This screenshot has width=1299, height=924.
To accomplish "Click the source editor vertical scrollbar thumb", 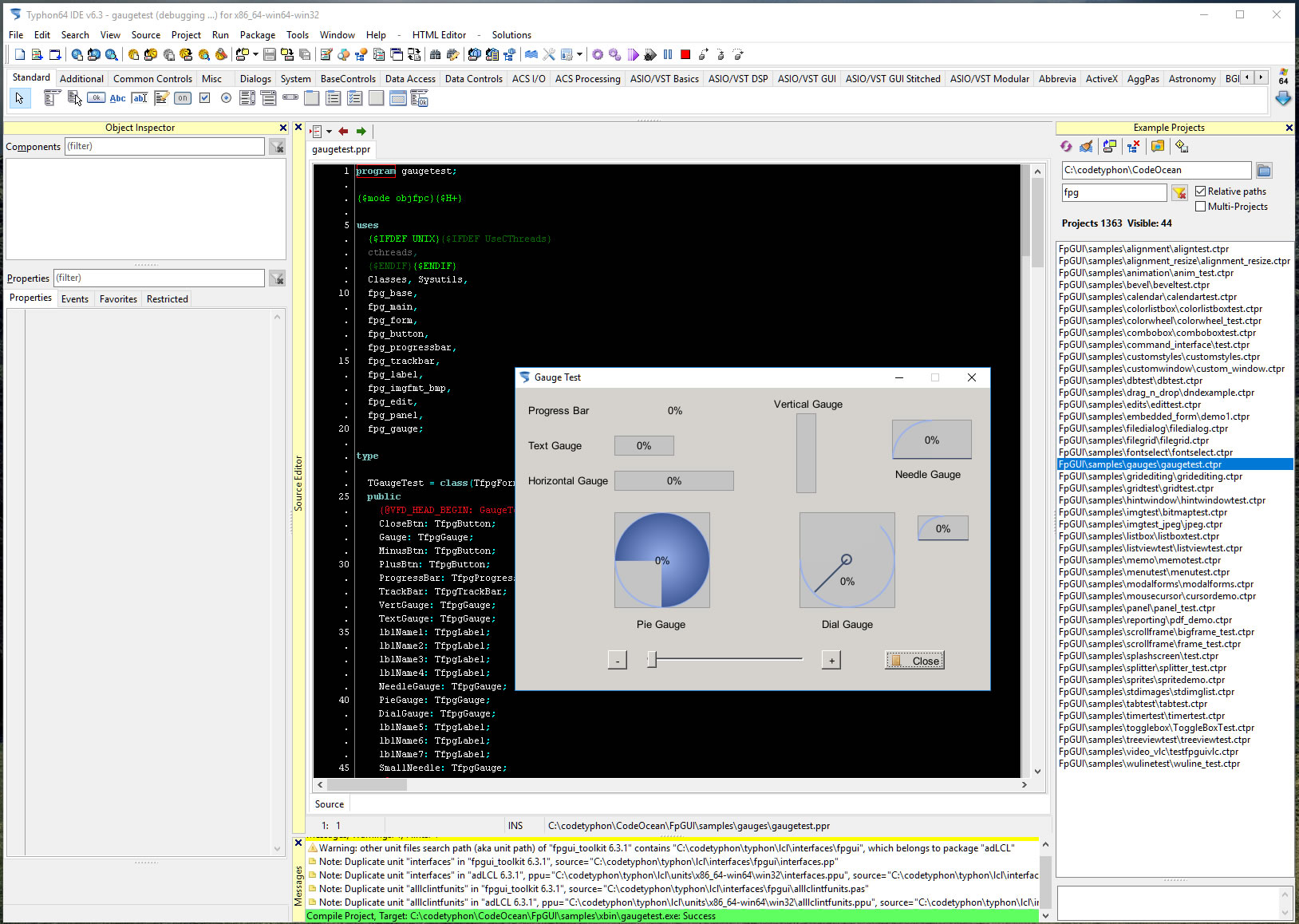I will (x=1037, y=223).
